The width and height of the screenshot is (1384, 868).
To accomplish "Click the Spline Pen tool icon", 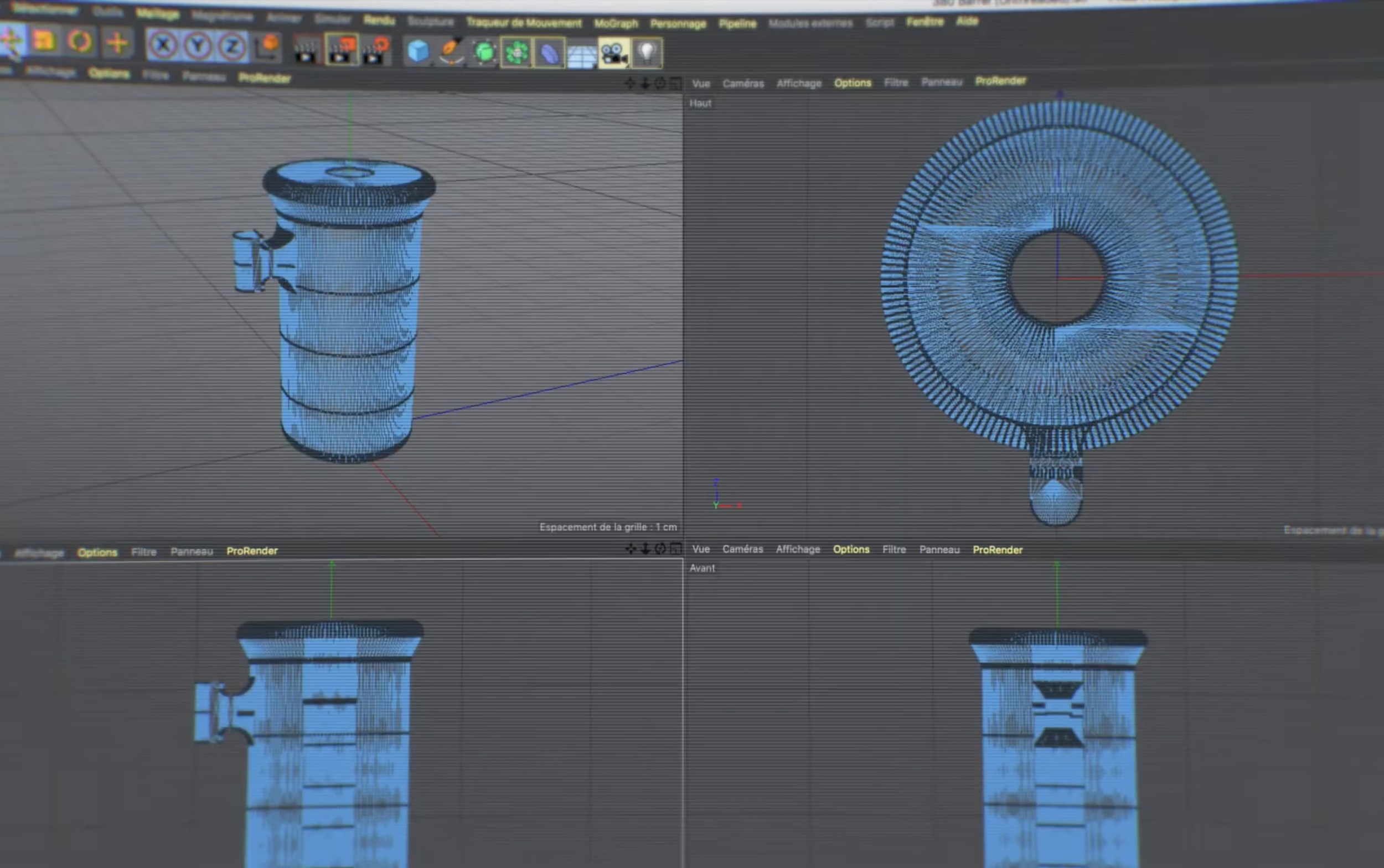I will tap(451, 51).
